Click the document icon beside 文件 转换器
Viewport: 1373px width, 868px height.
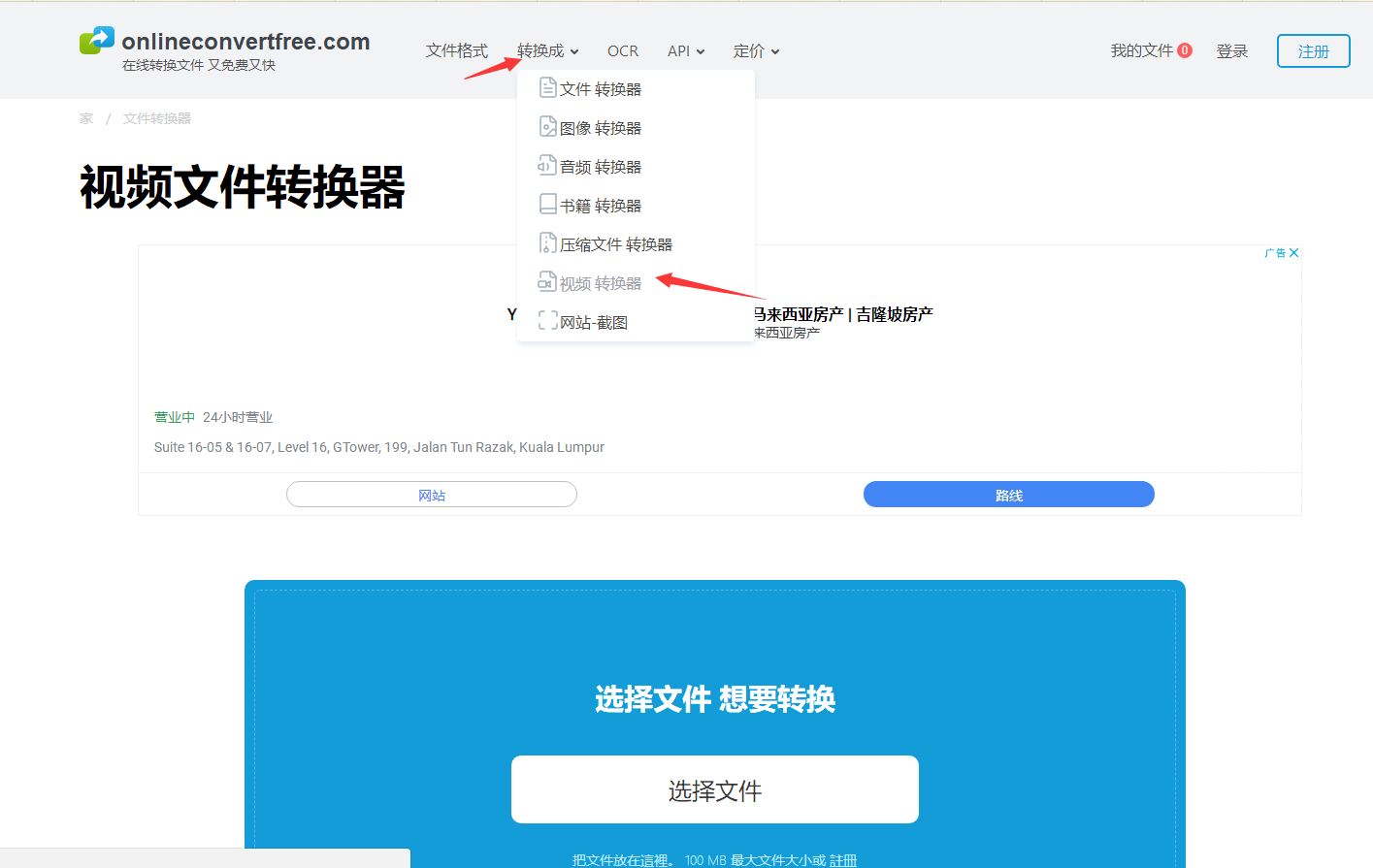(x=547, y=88)
